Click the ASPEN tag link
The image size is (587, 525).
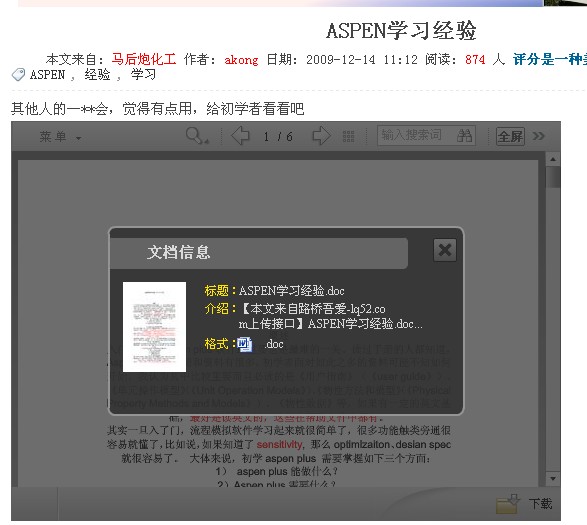coord(47,75)
